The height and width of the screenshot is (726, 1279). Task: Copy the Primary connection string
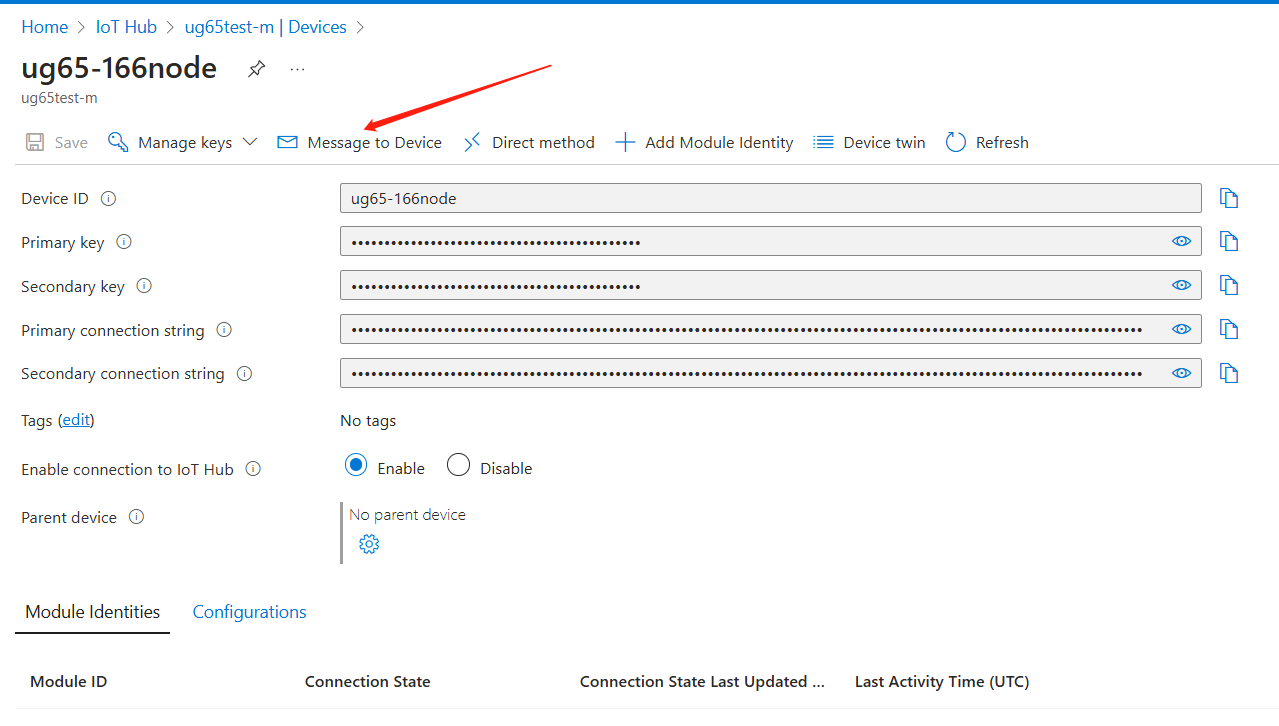(x=1229, y=329)
